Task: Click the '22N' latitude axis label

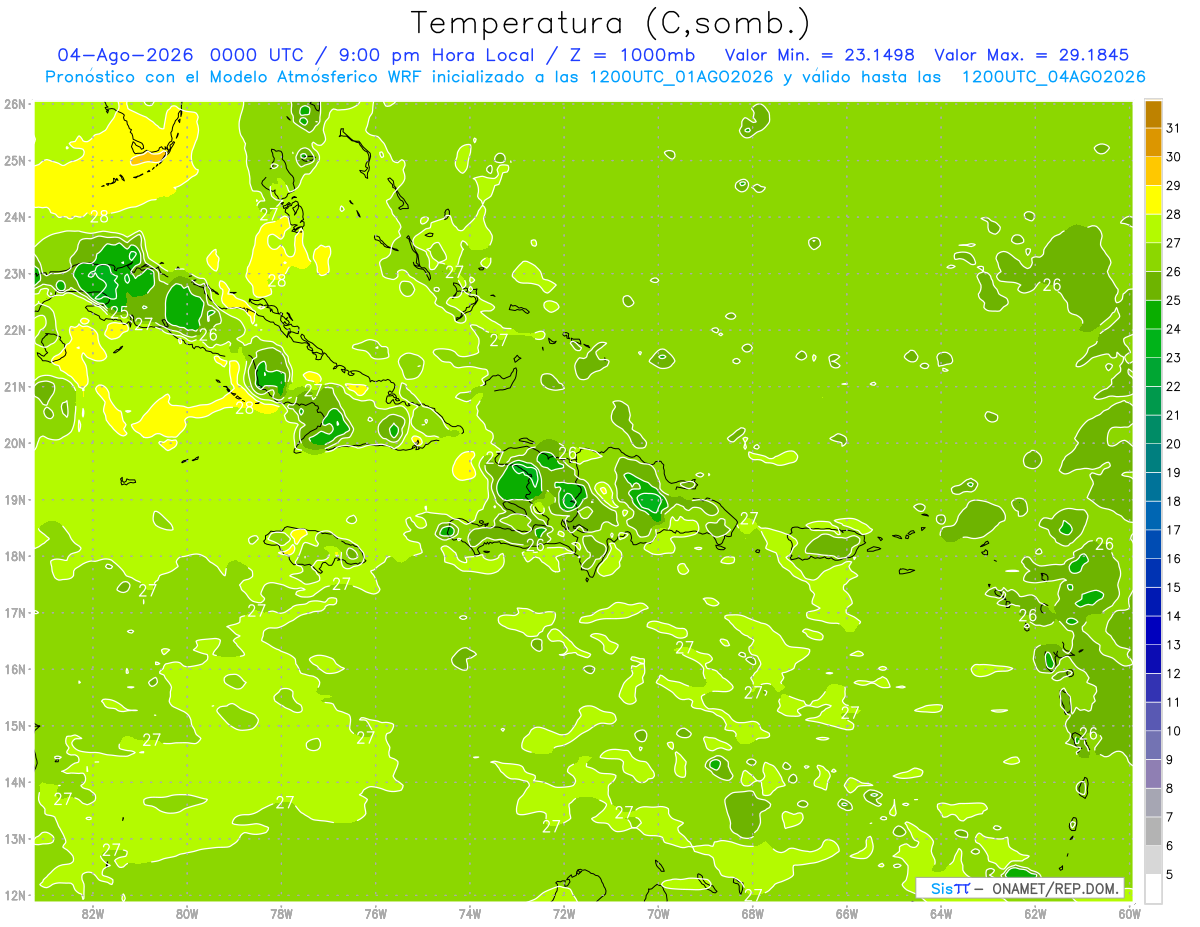Action: (x=15, y=330)
